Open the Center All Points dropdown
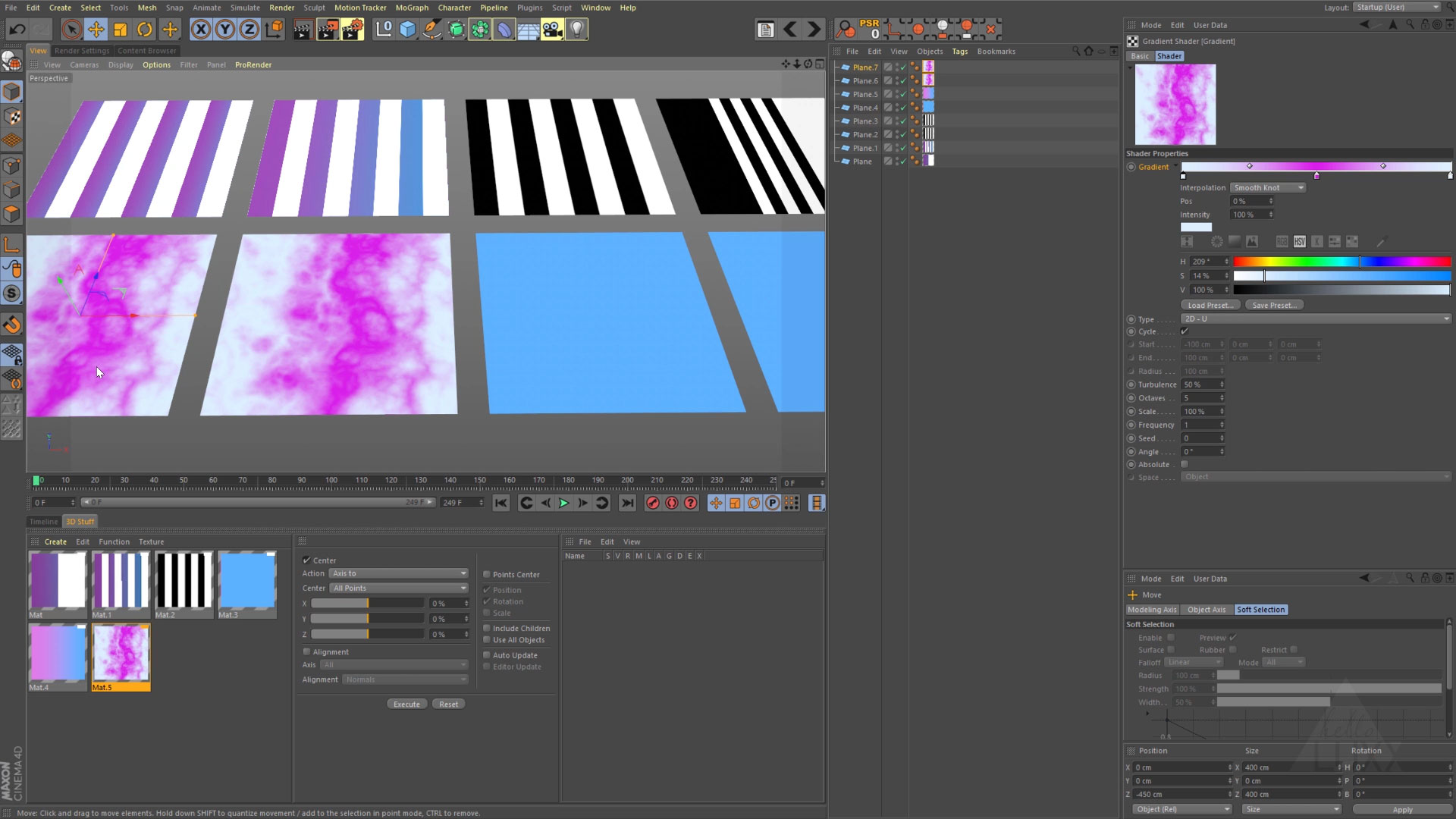The image size is (1456, 819). (399, 588)
